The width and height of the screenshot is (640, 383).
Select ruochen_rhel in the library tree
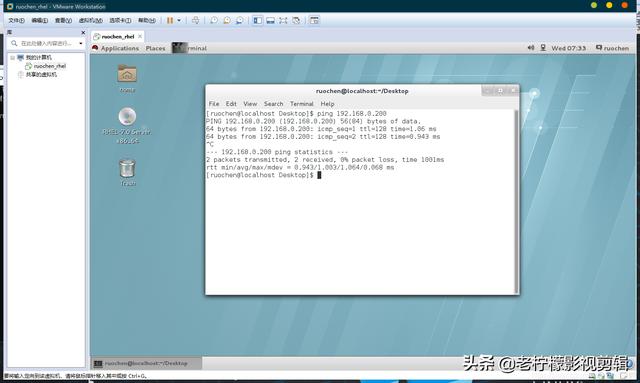49,66
